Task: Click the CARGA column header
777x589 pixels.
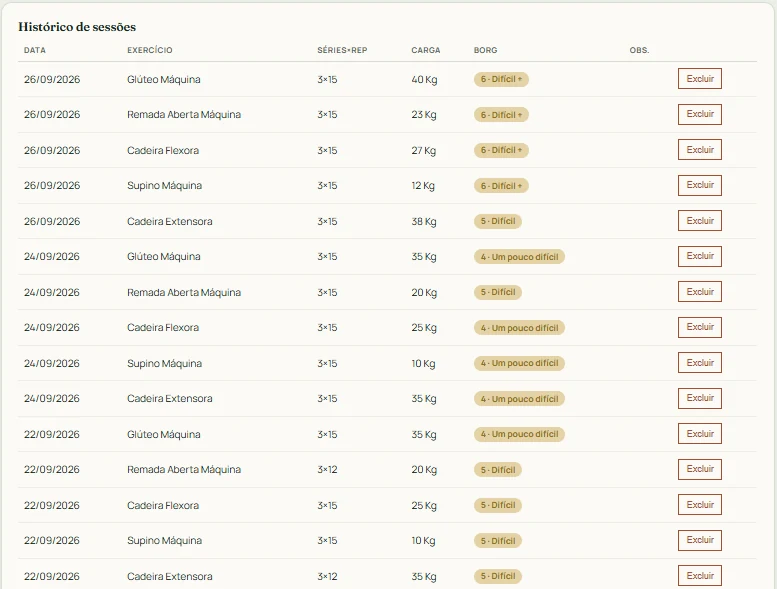Action: click(x=426, y=50)
